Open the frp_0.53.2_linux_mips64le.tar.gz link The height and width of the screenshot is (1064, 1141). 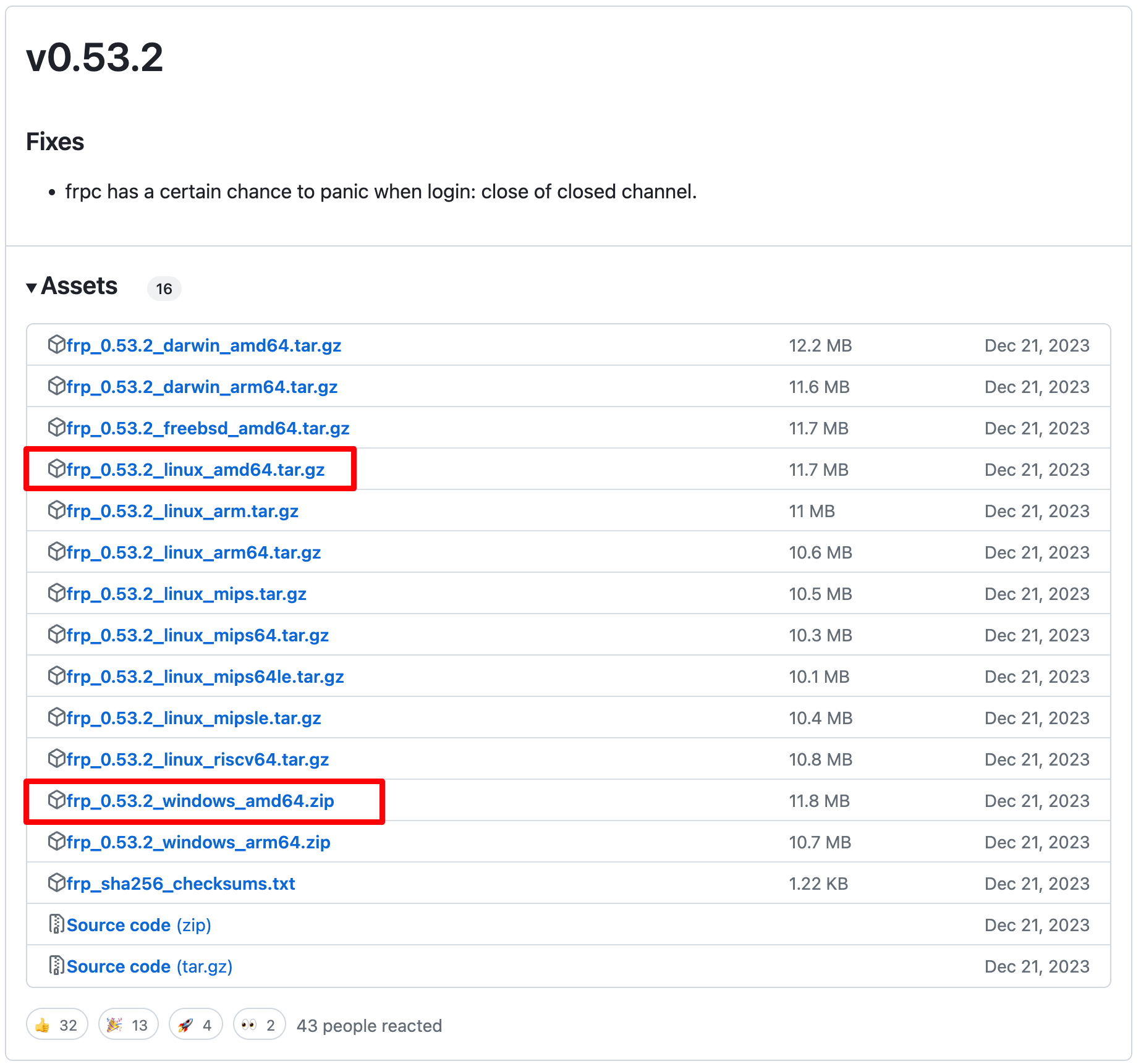pos(205,677)
